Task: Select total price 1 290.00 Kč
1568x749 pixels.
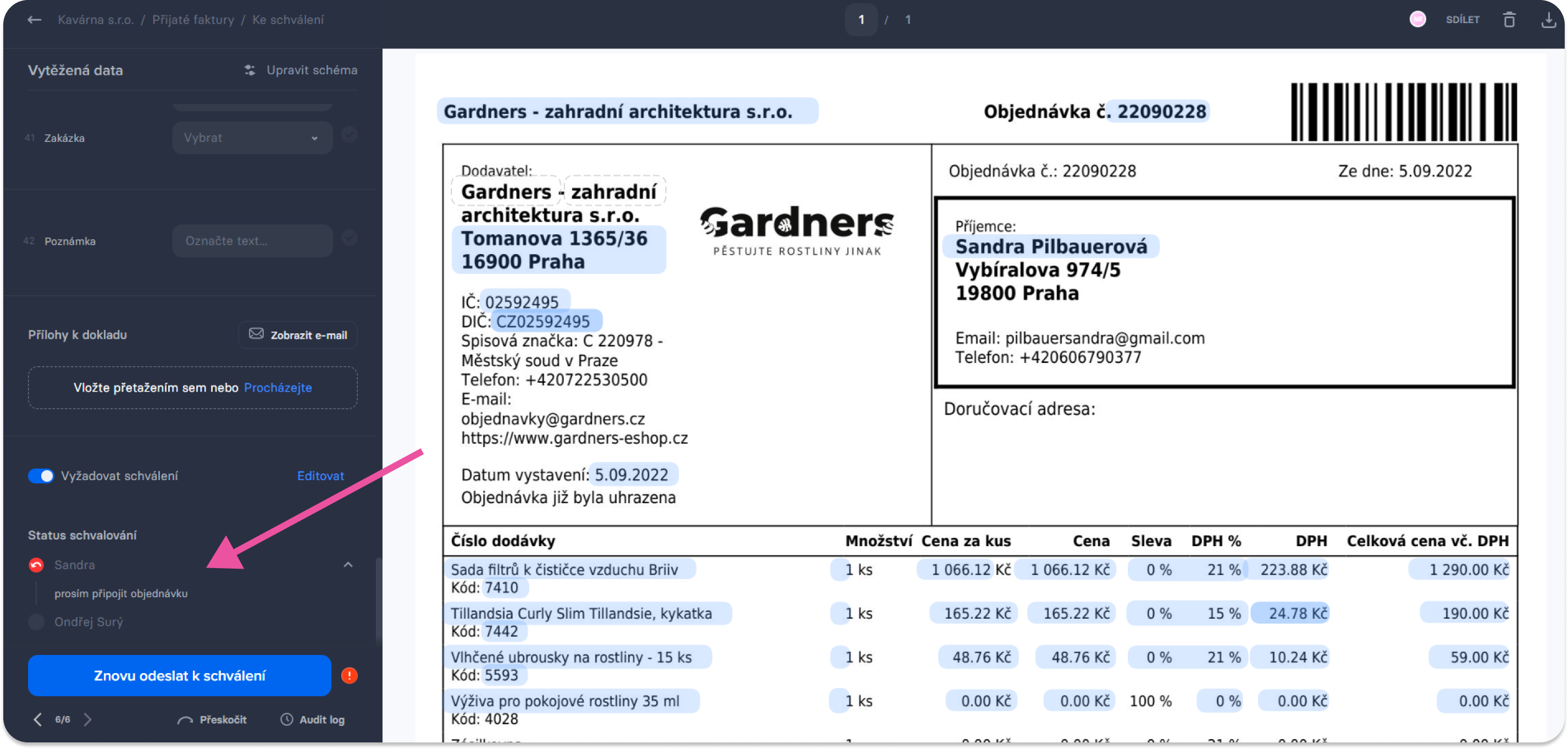Action: tap(1460, 569)
